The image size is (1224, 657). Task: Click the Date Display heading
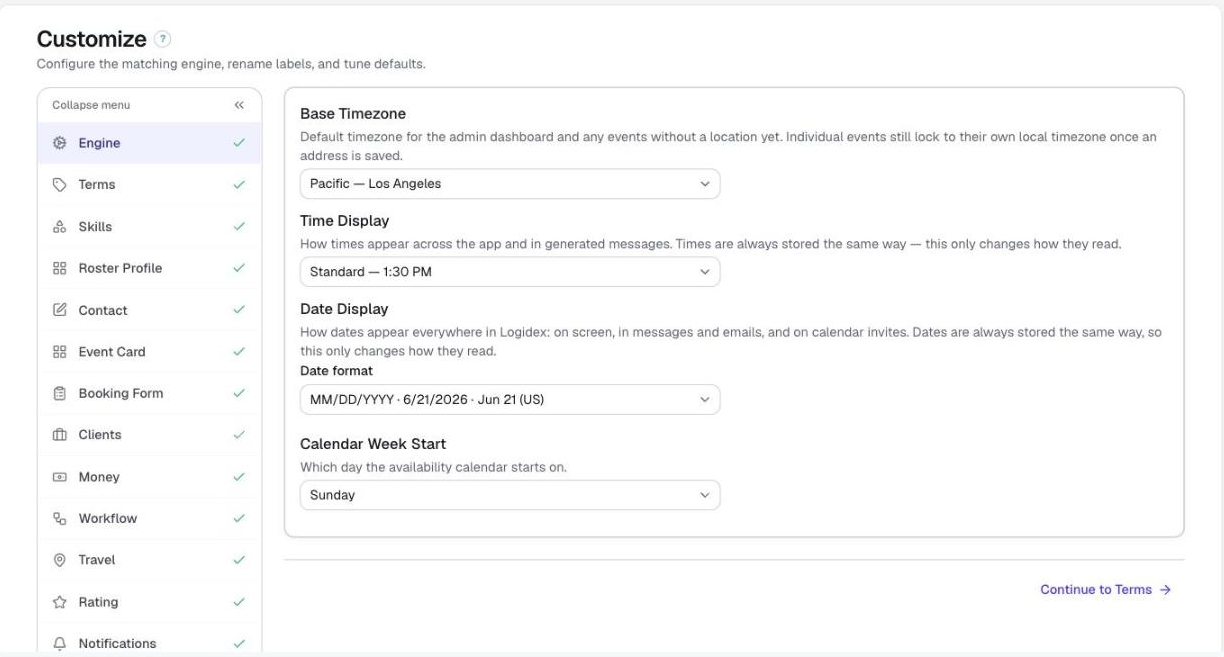tap(344, 309)
